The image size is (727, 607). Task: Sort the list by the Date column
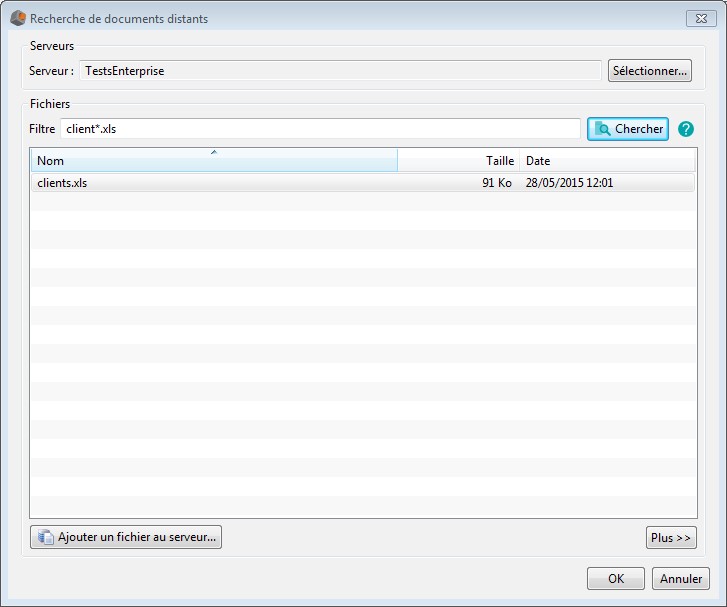607,160
